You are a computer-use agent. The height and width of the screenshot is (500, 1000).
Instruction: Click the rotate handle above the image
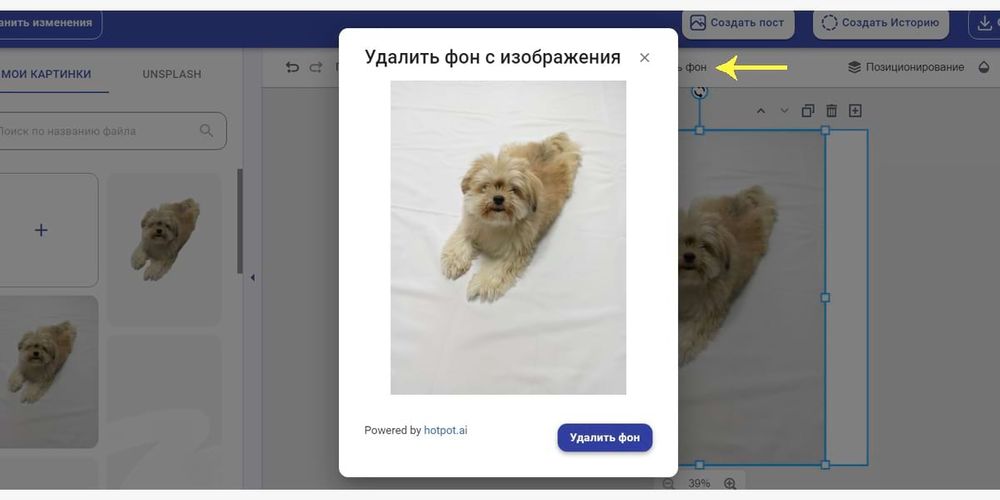point(699,92)
